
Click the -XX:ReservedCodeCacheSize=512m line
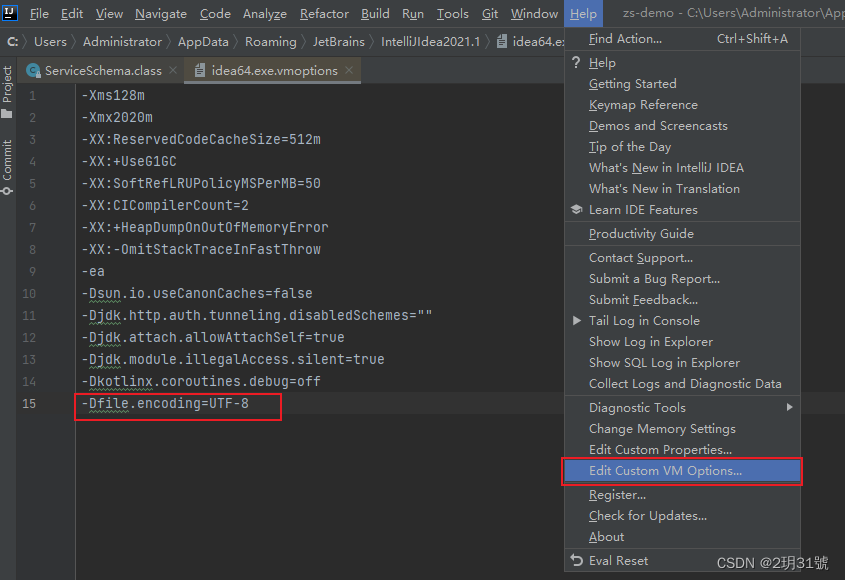201,139
